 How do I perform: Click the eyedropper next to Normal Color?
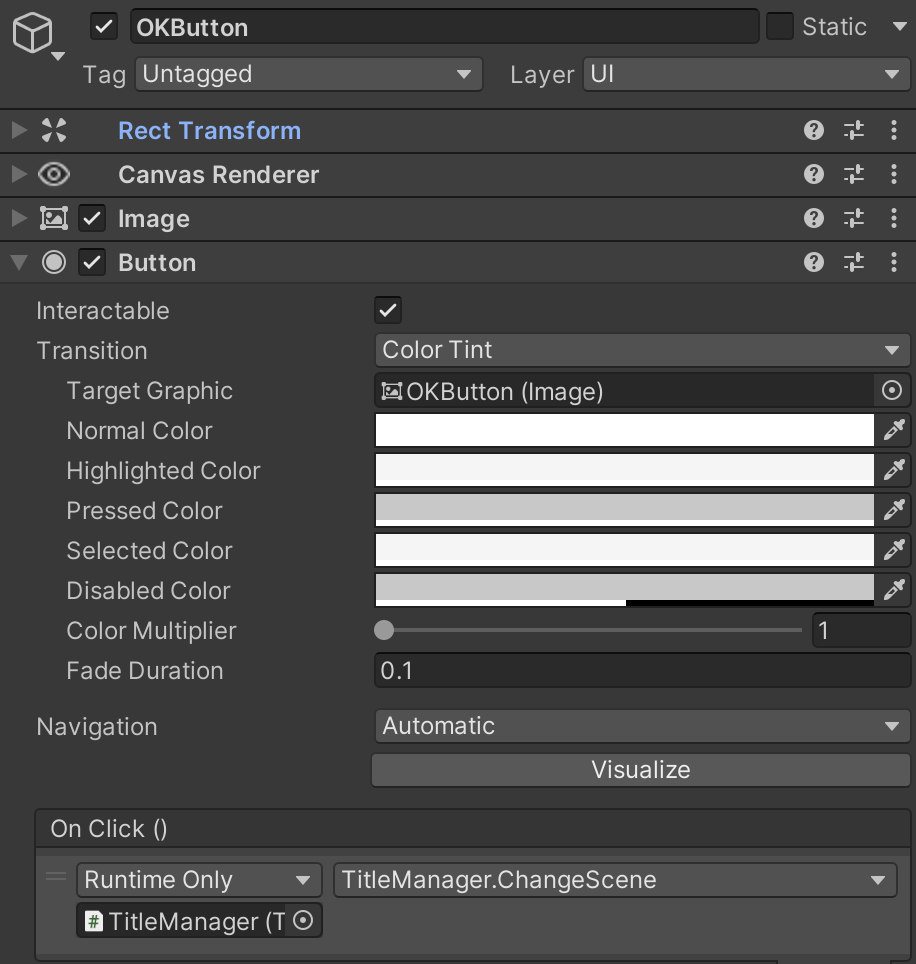point(894,431)
